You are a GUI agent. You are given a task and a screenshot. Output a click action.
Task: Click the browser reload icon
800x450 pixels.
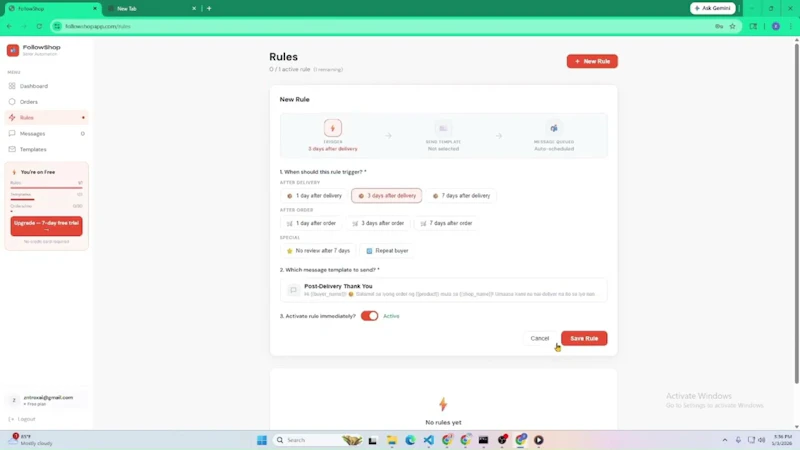point(39,27)
